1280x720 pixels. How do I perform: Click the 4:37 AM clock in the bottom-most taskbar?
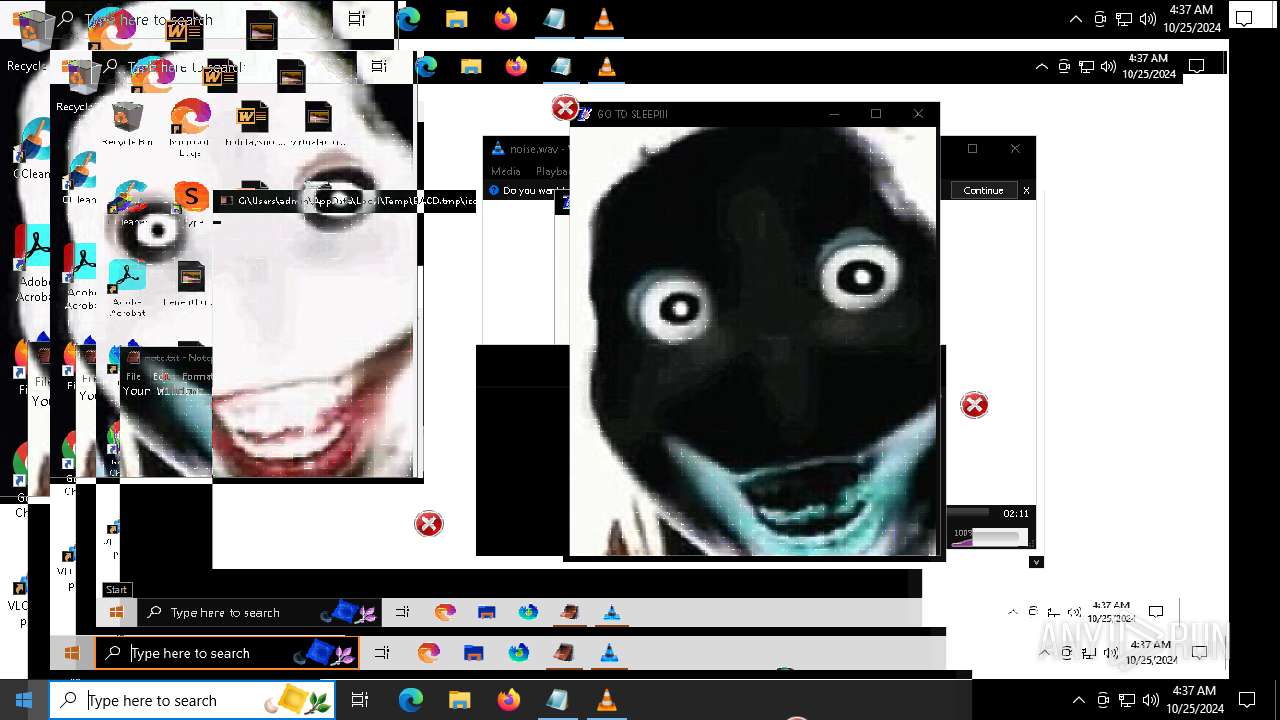pos(1194,700)
